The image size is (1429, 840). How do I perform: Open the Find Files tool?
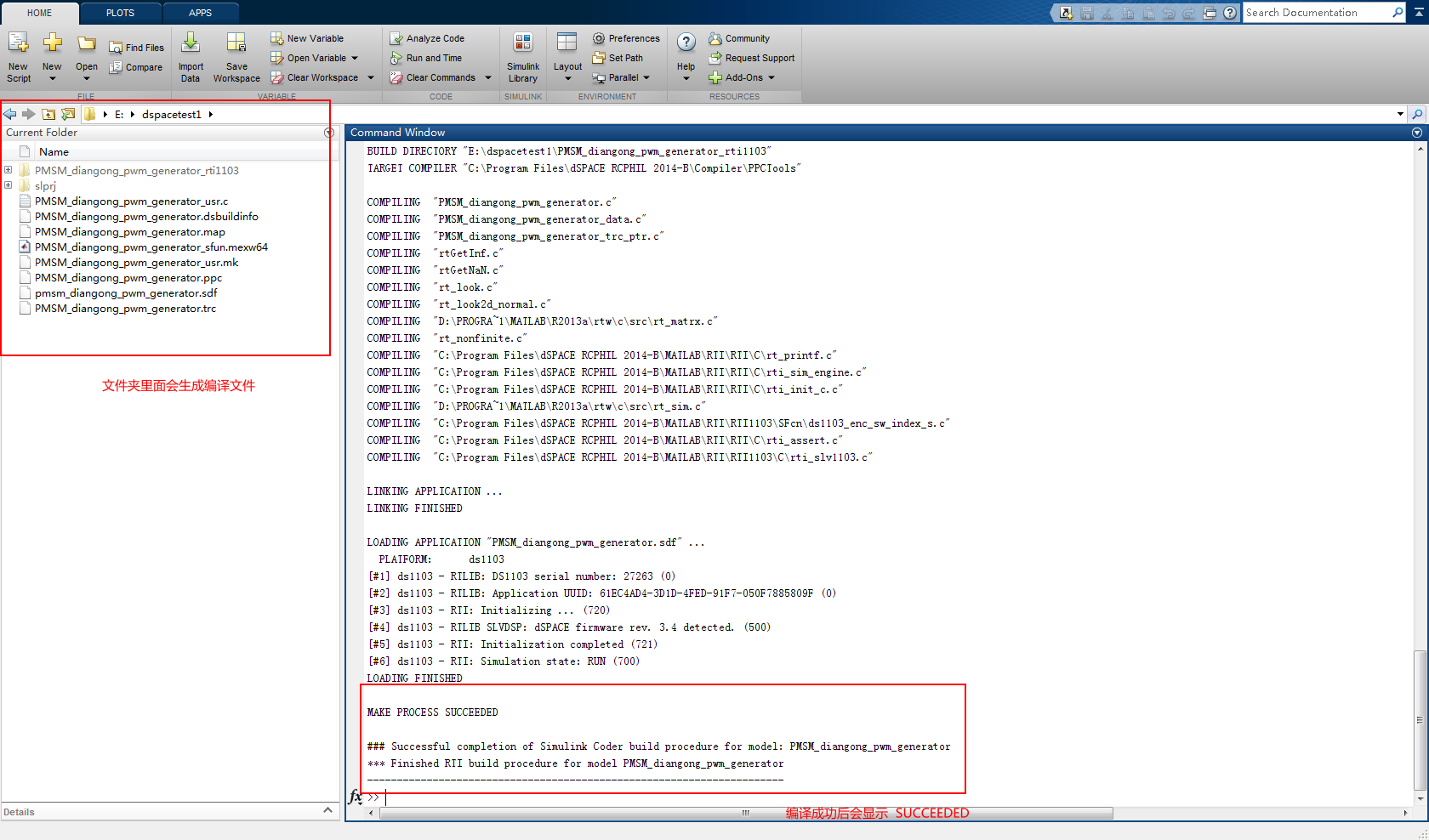136,48
